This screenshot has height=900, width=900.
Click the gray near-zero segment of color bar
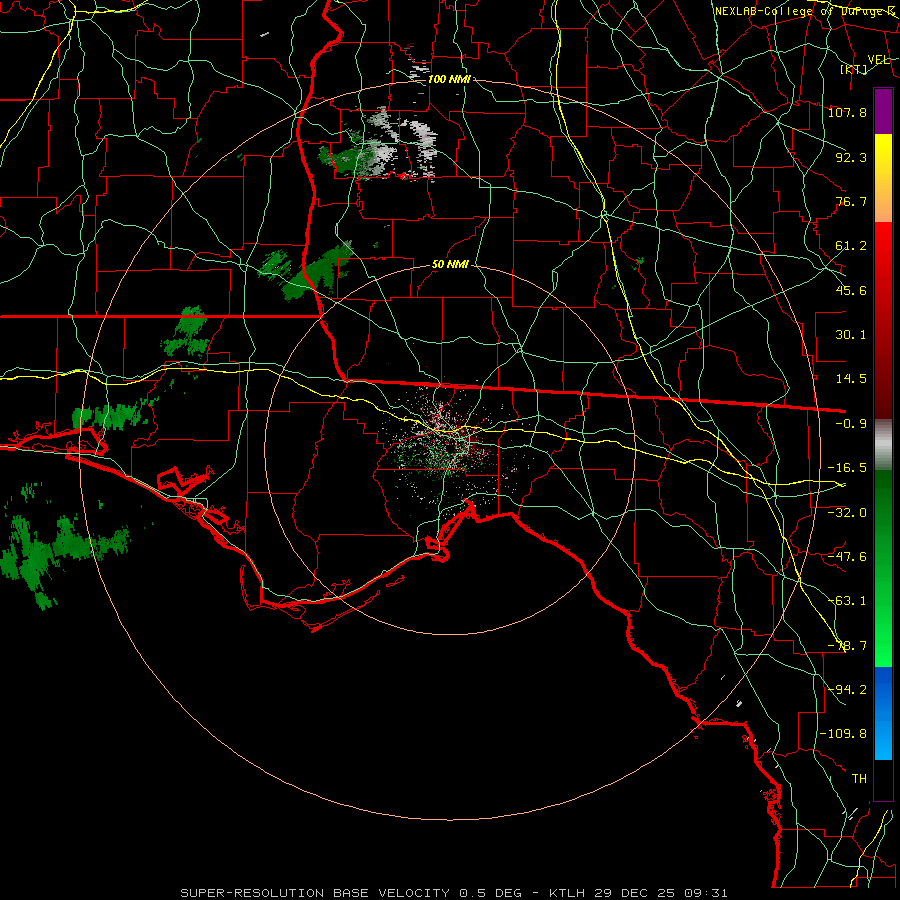pos(883,445)
